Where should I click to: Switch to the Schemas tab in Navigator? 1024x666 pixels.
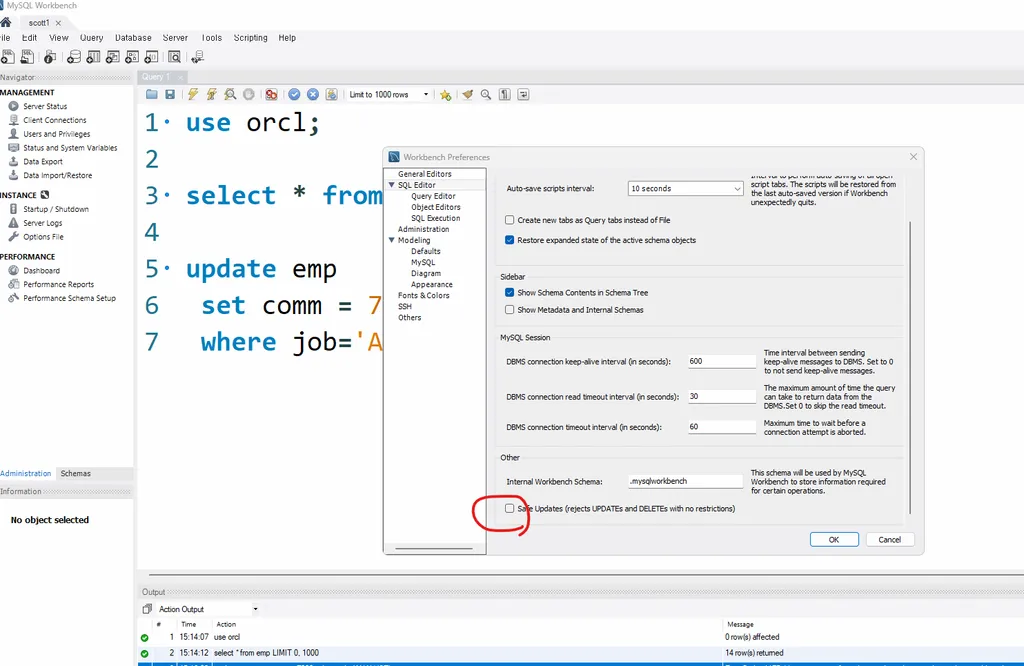76,473
